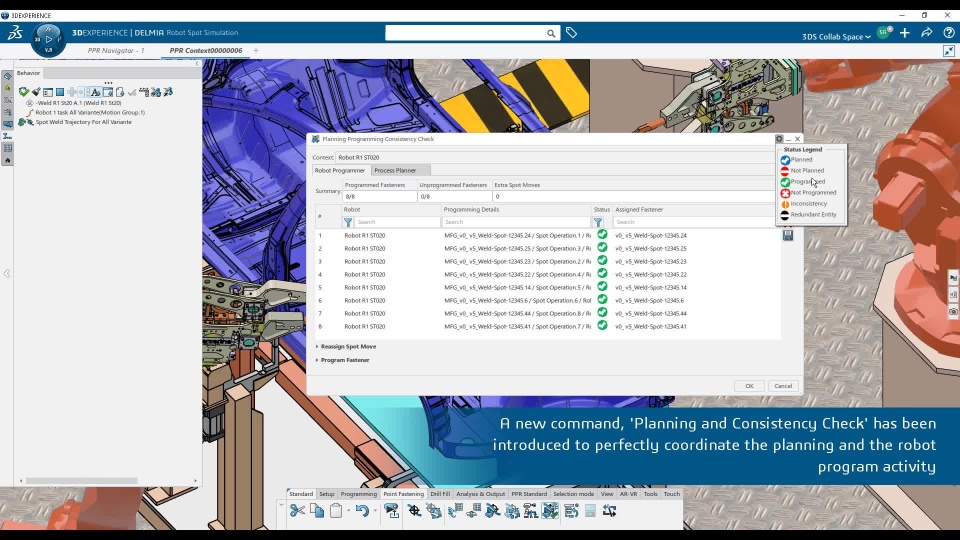Open the Point Fastening toolbar tab

403,494
